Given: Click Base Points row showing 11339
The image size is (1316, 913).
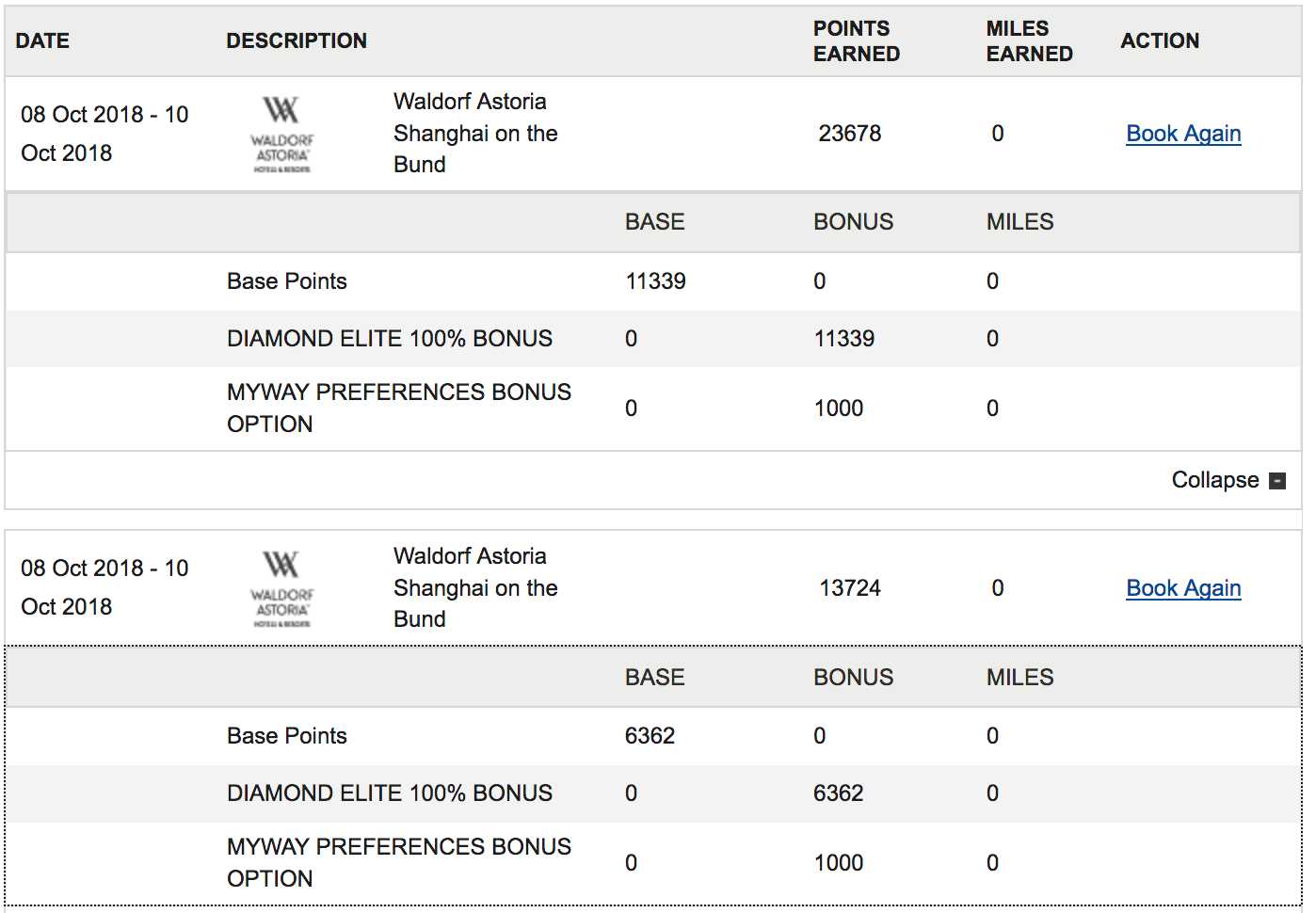Looking at the screenshot, I should pyautogui.click(x=287, y=281).
